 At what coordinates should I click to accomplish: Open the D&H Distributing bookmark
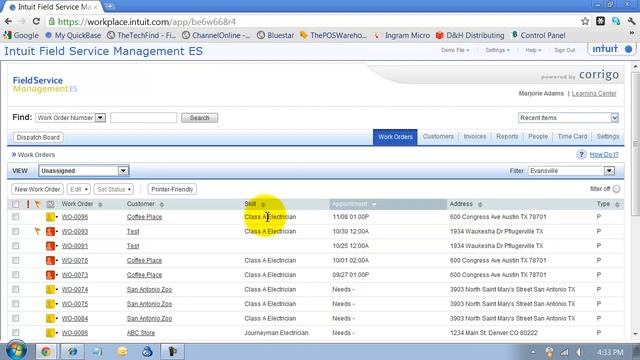click(470, 35)
